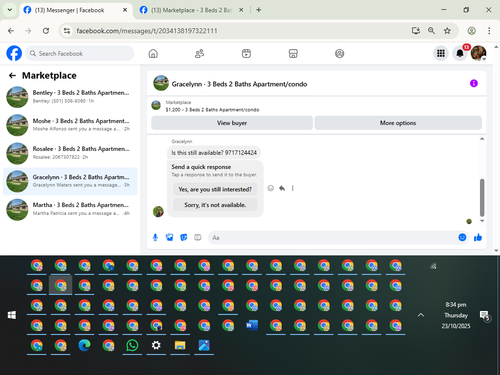Open the account profile picture menu
This screenshot has width=500, height=375.
click(478, 53)
